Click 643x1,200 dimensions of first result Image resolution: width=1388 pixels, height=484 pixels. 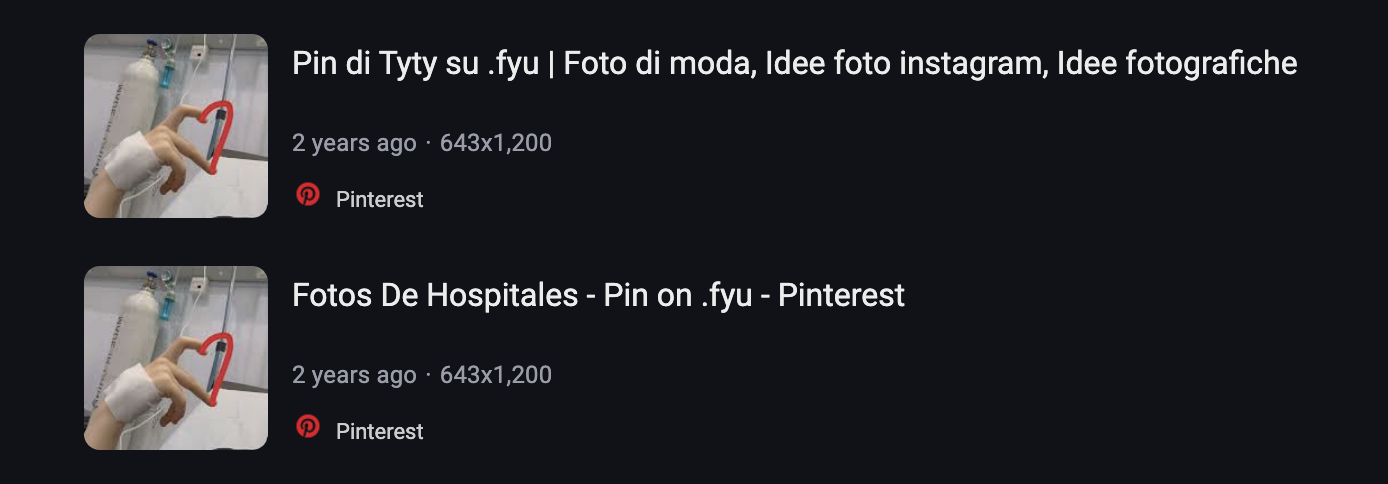pyautogui.click(x=496, y=143)
